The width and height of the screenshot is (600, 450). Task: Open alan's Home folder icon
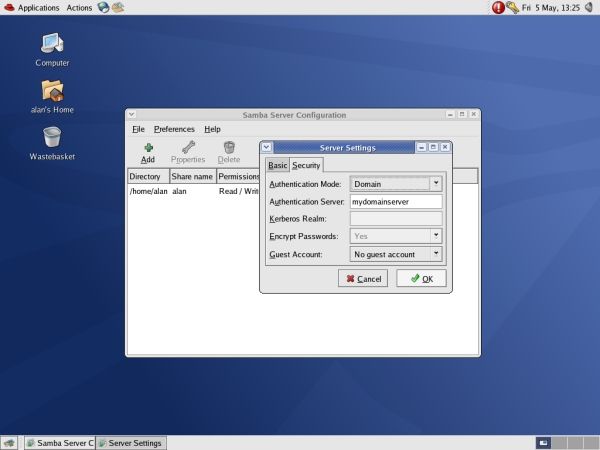(x=52, y=97)
